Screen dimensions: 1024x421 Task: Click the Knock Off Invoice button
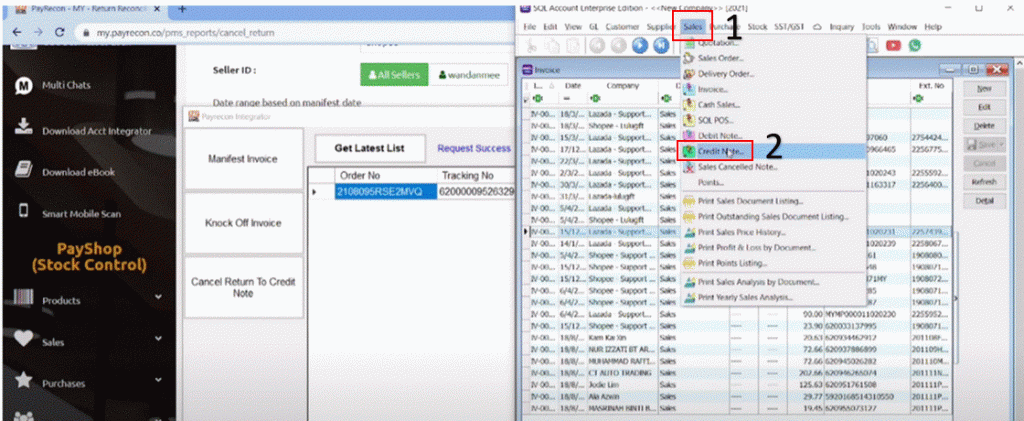click(244, 223)
